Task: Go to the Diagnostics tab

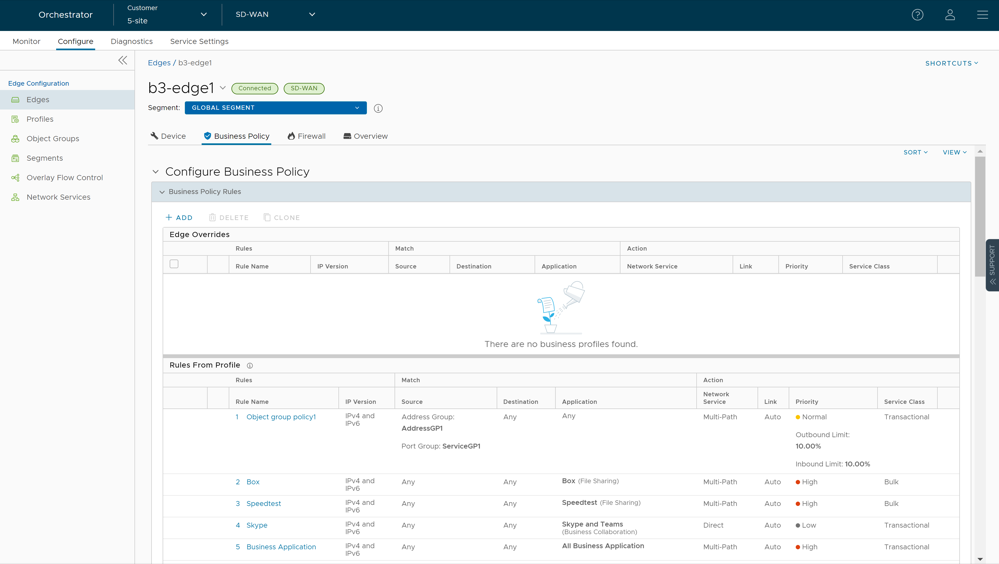Action: (x=132, y=41)
